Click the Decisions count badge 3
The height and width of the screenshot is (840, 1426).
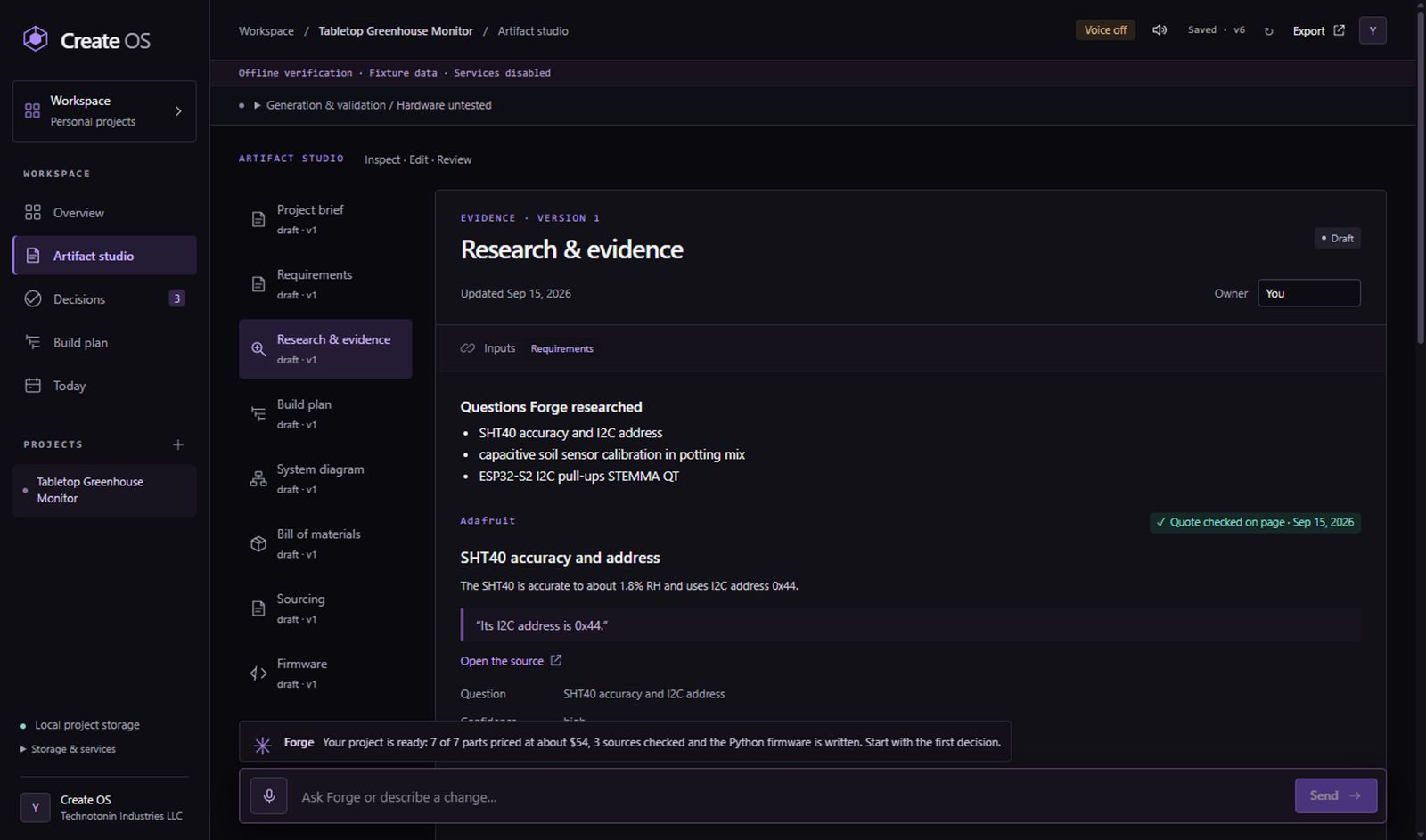pyautogui.click(x=176, y=298)
